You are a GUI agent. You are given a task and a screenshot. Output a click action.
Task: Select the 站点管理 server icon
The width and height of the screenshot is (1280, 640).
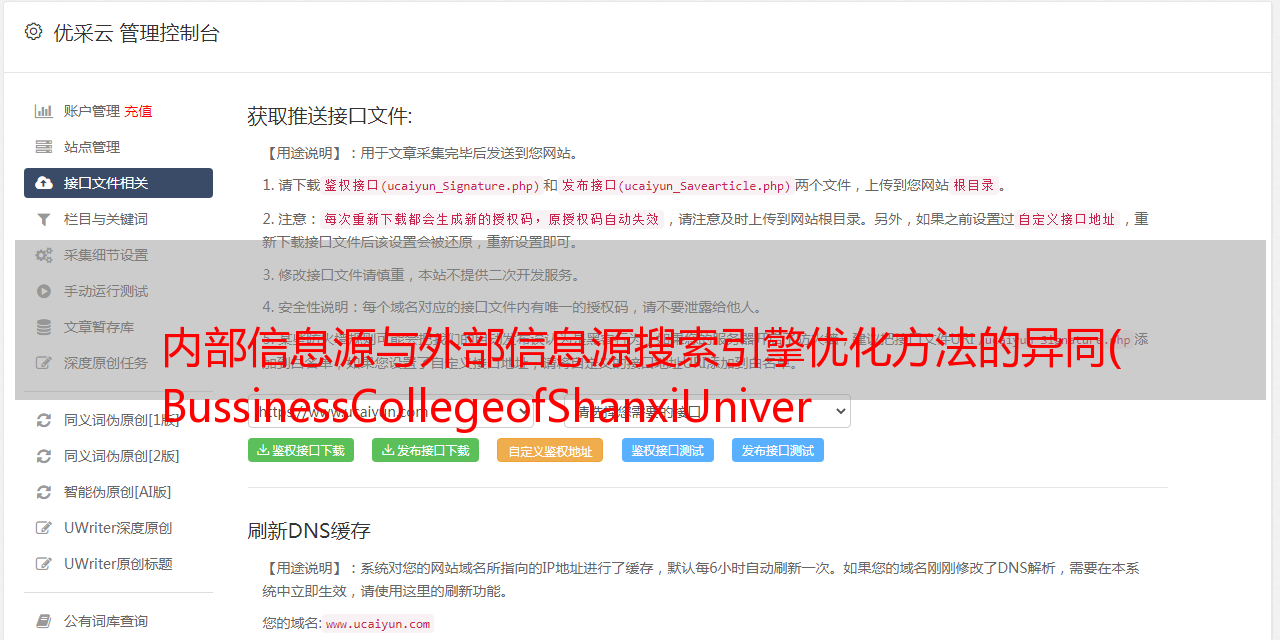pos(44,147)
